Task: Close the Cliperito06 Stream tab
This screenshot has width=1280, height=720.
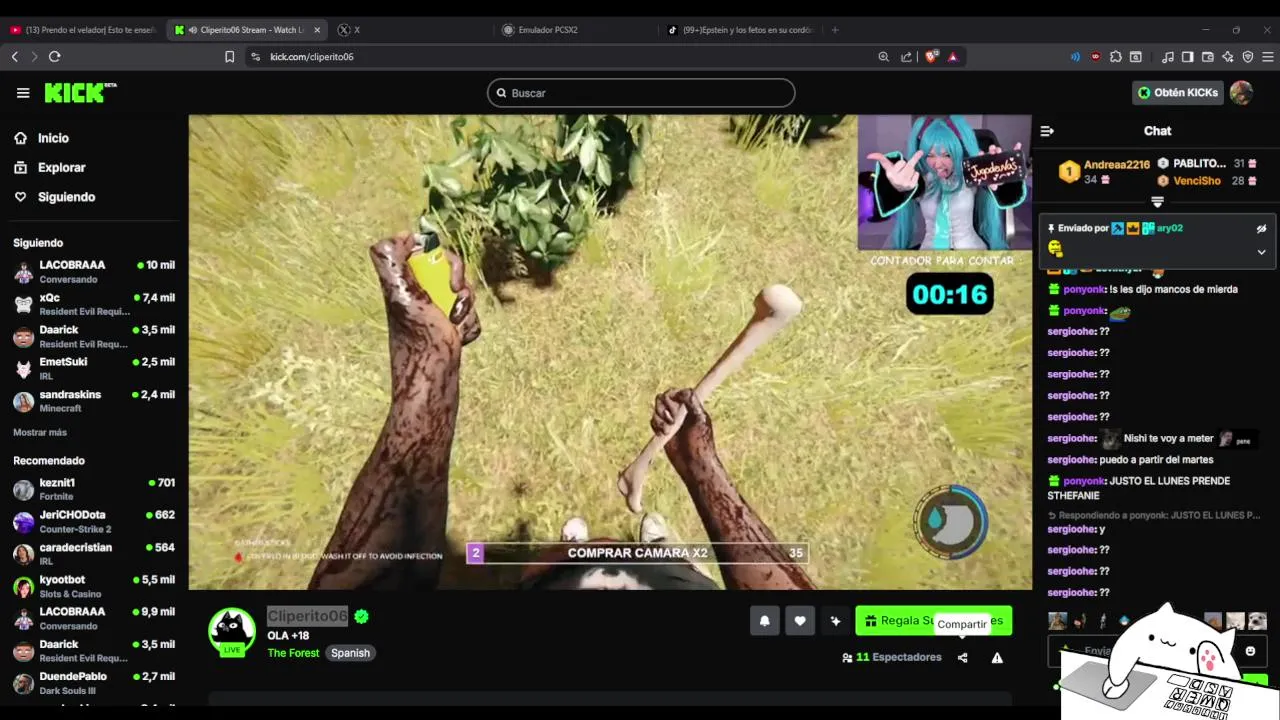Action: pyautogui.click(x=317, y=30)
